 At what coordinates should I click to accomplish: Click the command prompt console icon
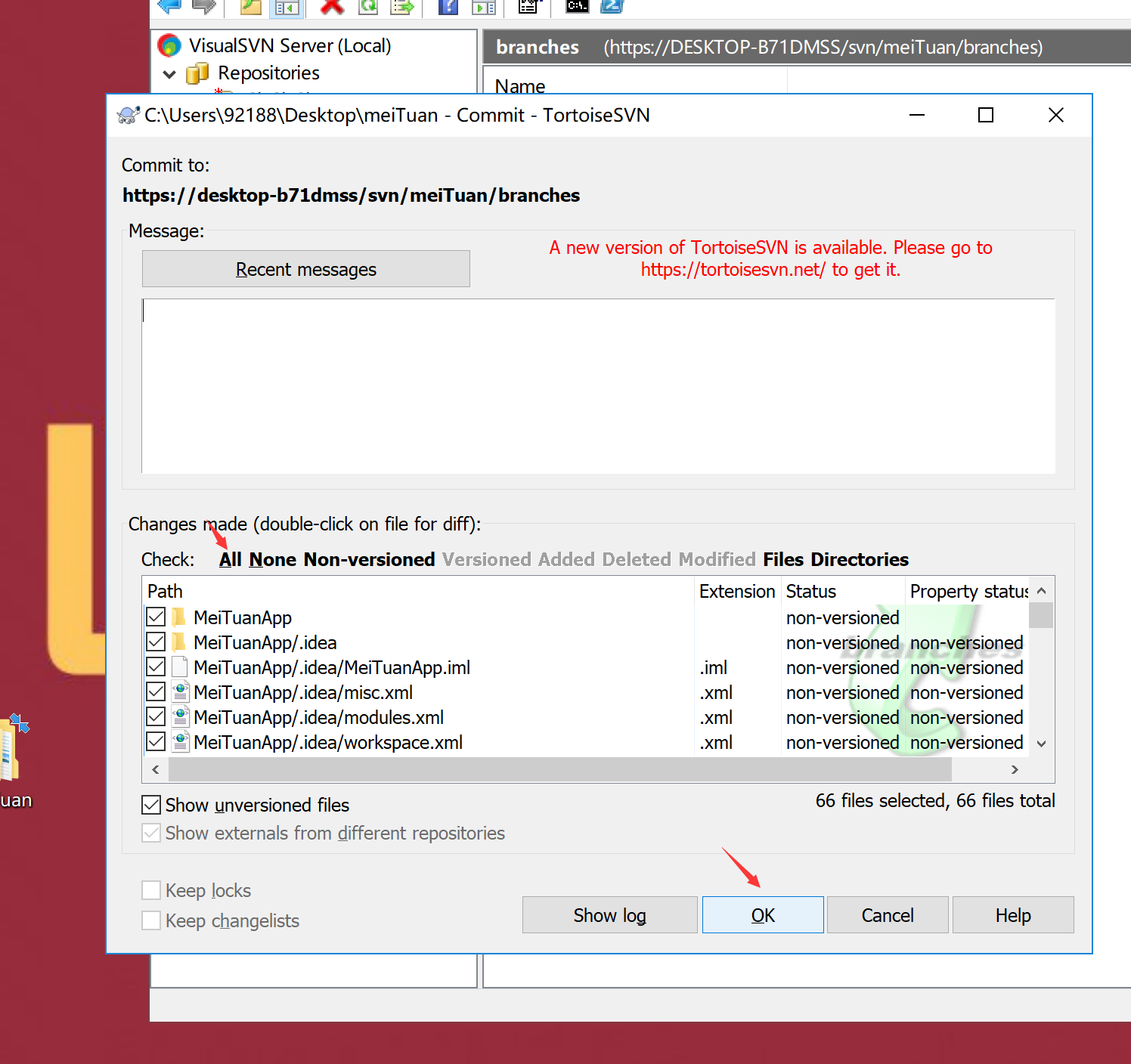[x=577, y=7]
